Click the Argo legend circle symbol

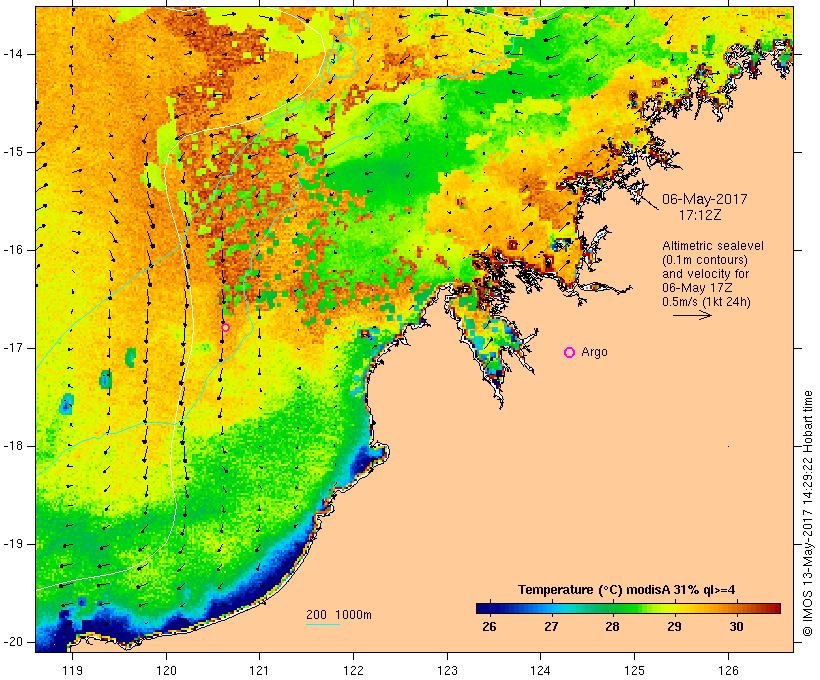pos(570,353)
